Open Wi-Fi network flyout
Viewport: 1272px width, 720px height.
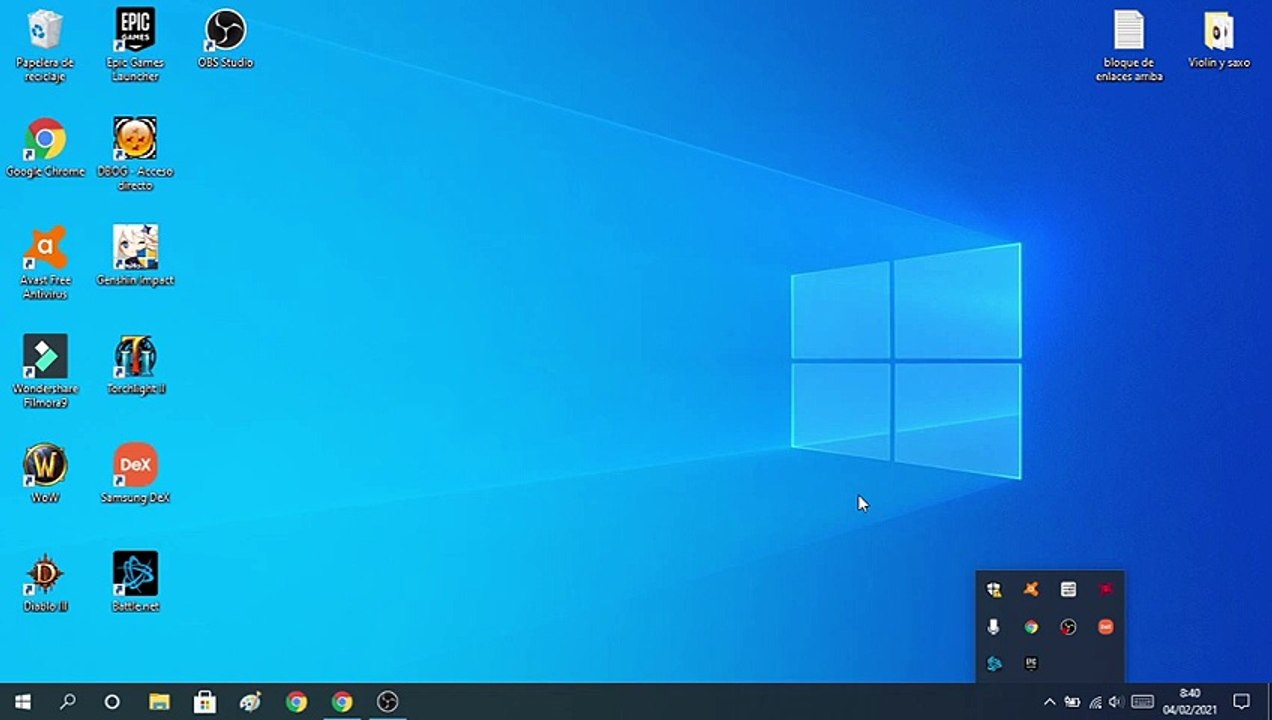coord(1096,702)
